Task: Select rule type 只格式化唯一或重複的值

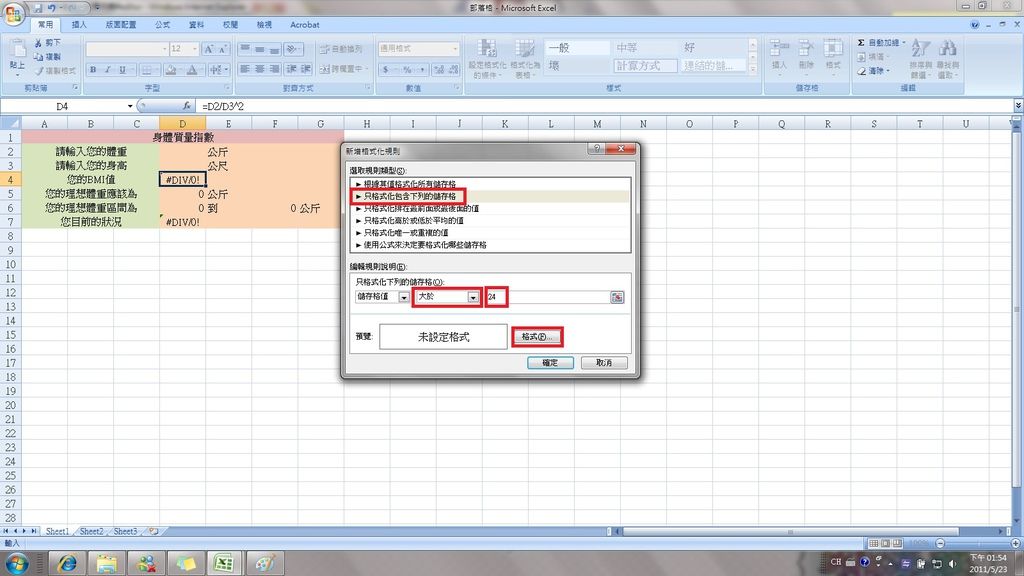Action: point(406,232)
